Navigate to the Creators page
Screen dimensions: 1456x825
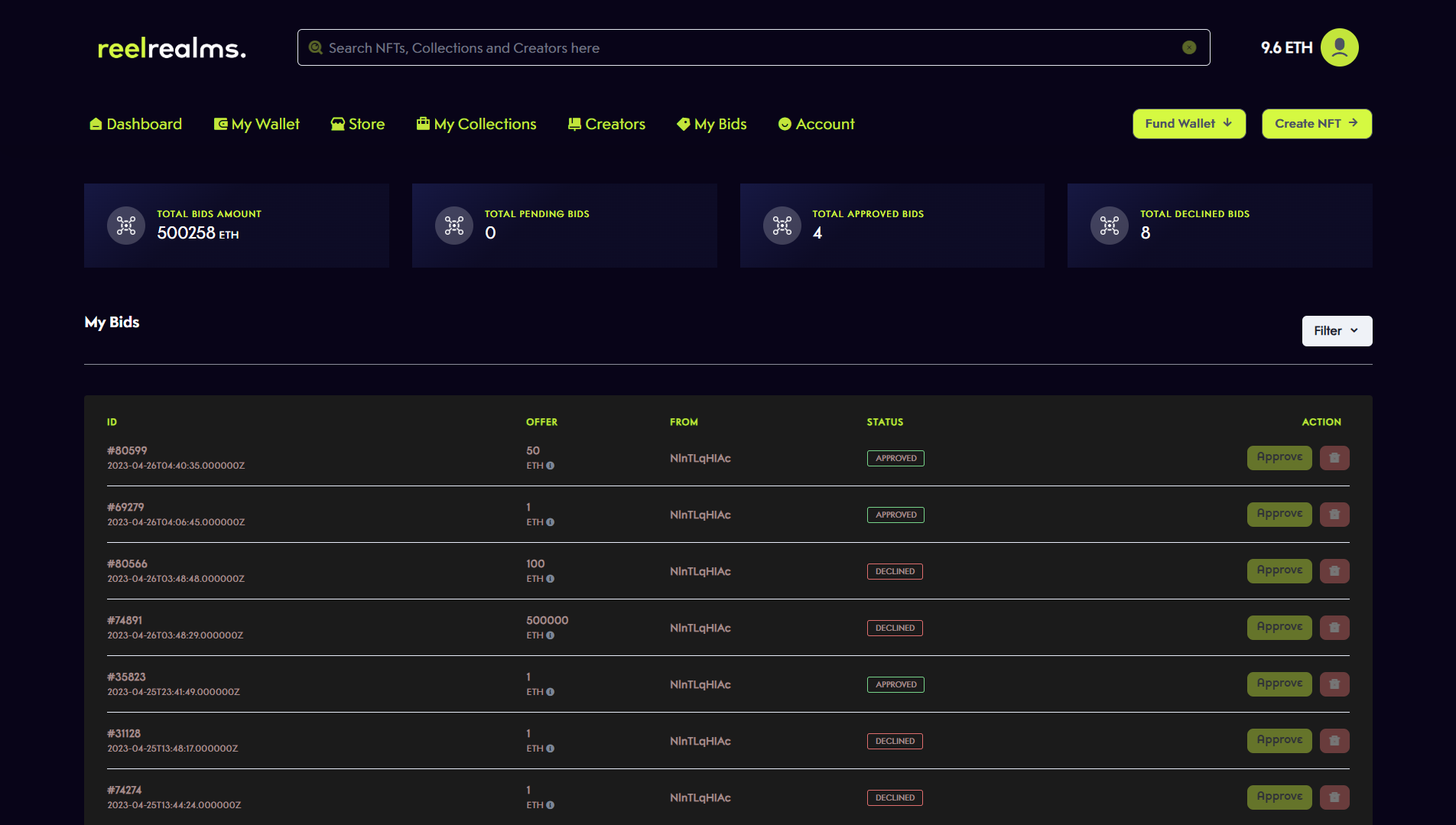coord(606,124)
